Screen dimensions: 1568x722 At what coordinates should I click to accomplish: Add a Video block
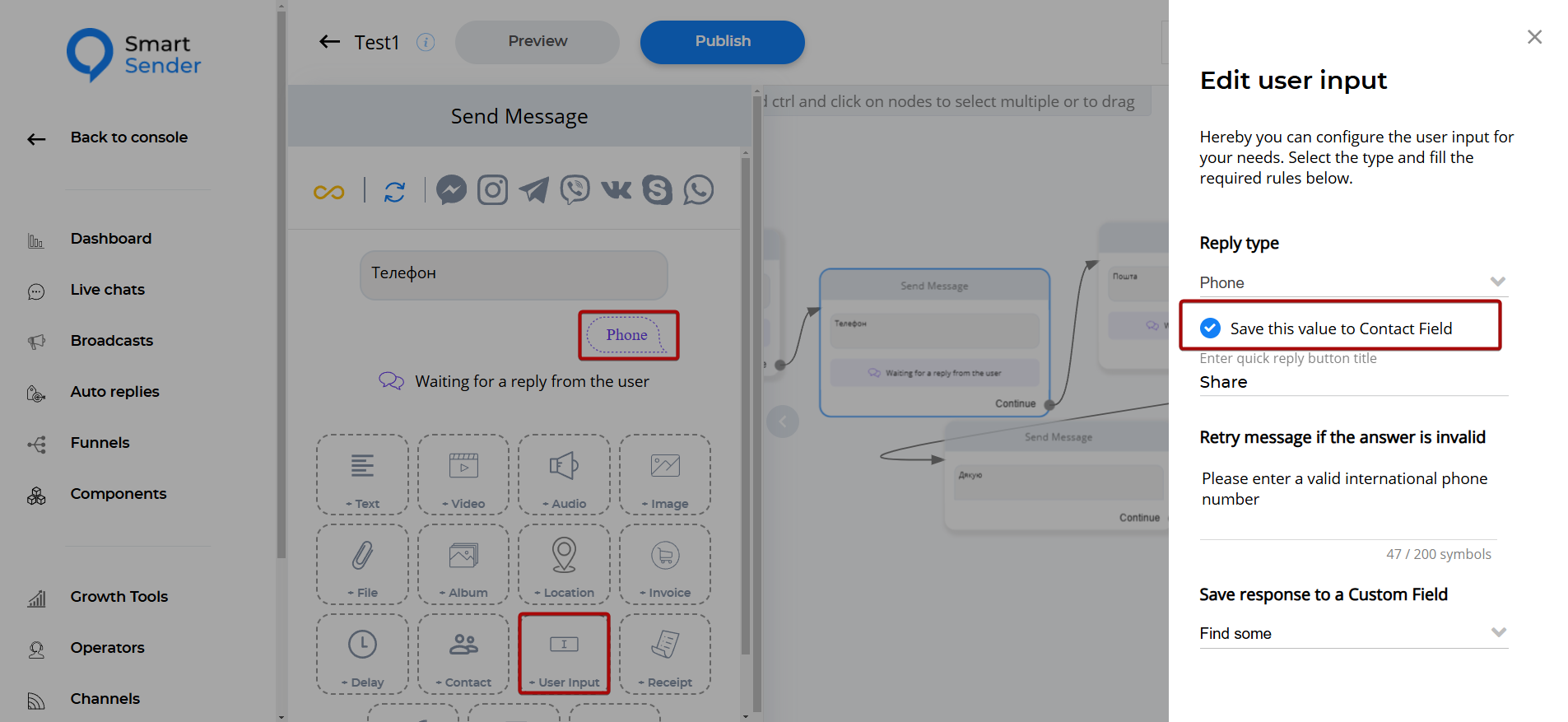463,475
